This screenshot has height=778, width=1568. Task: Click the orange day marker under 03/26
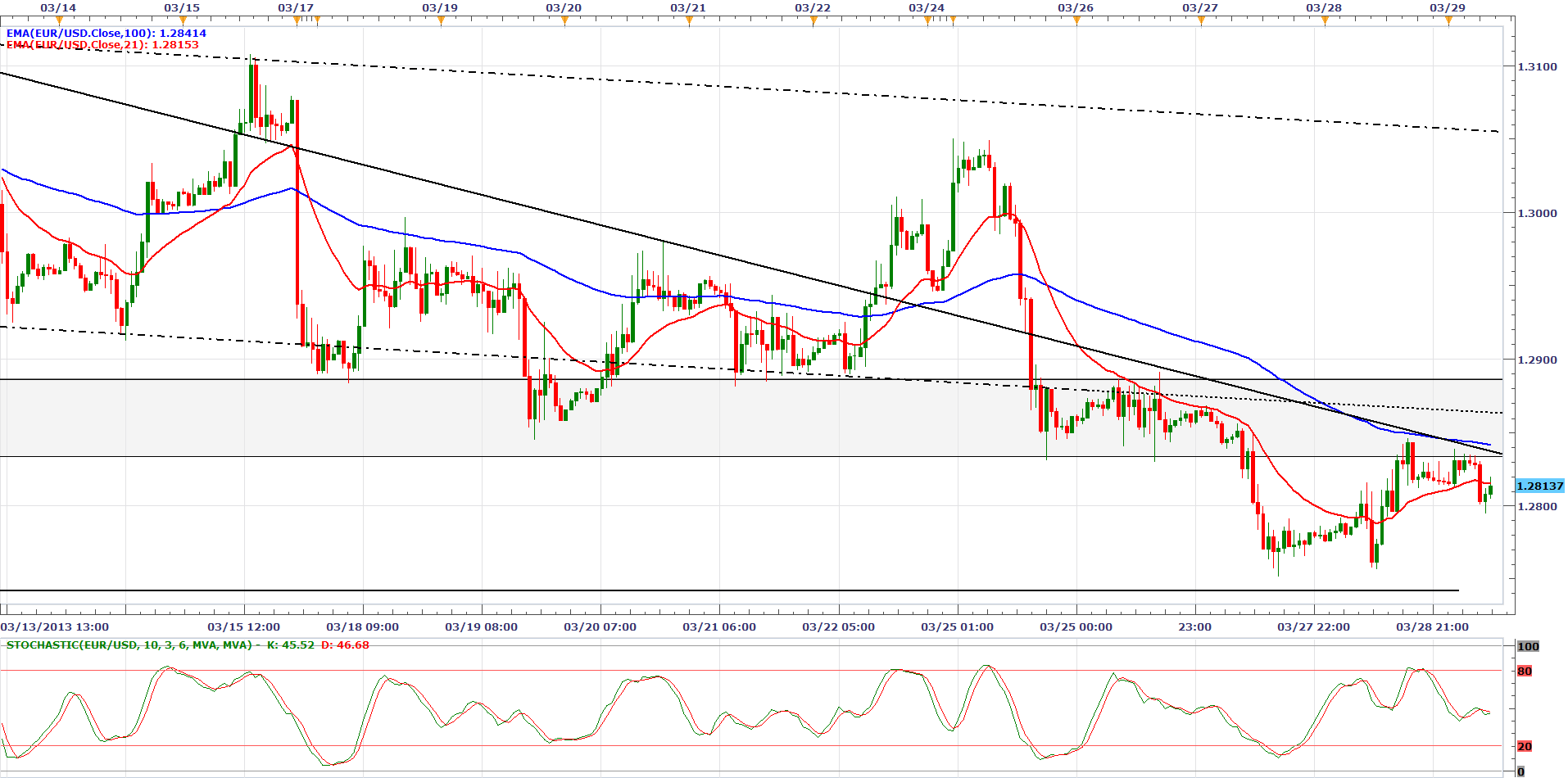[x=1076, y=20]
